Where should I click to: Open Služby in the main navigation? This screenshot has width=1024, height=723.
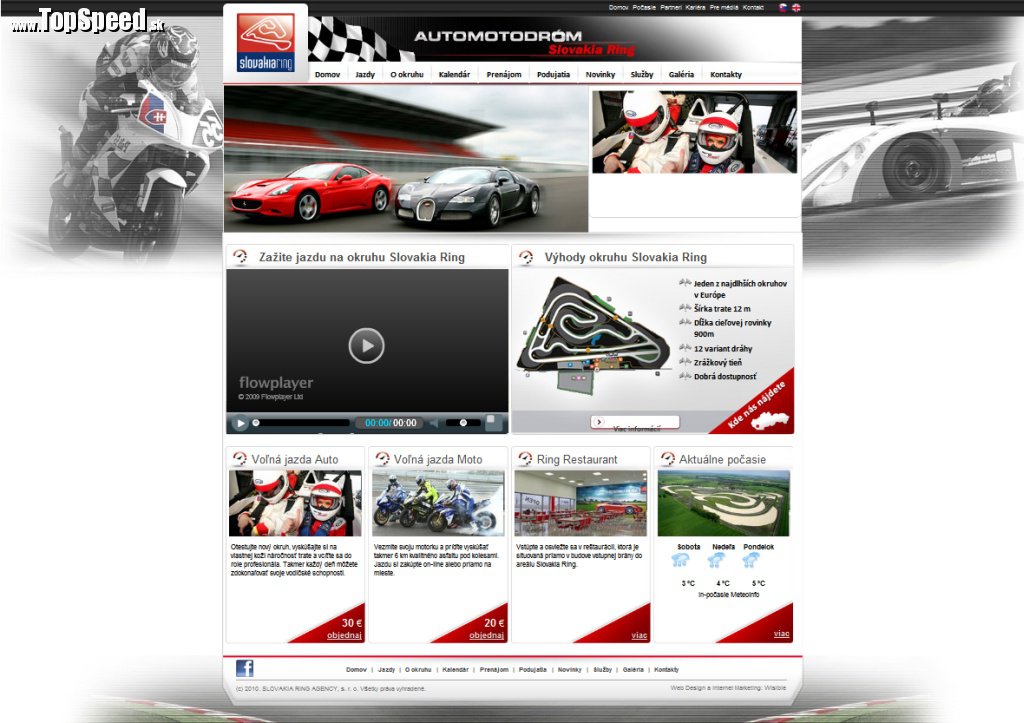pyautogui.click(x=642, y=74)
